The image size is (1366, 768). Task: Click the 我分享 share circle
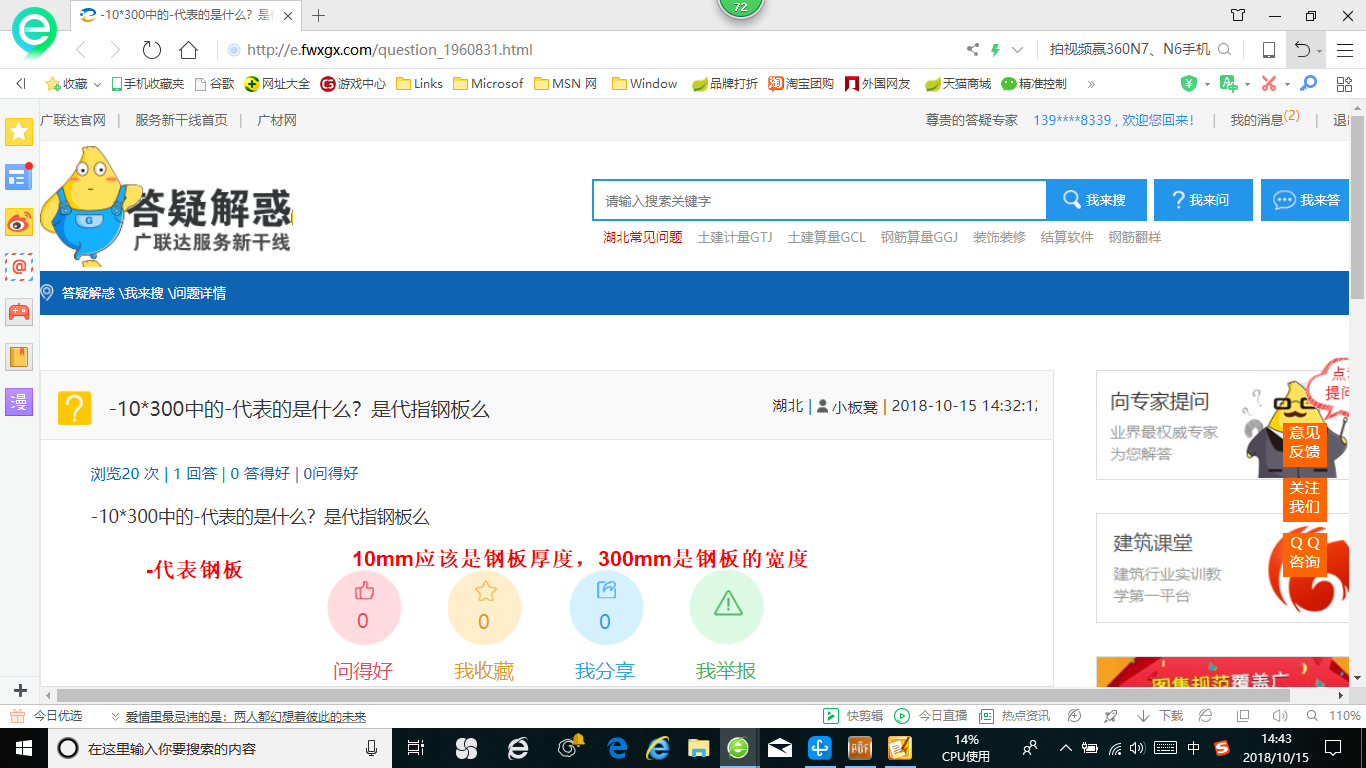(606, 608)
